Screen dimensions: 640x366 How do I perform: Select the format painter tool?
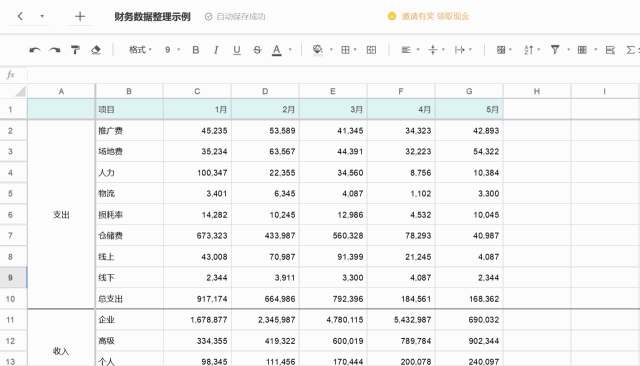pos(75,50)
